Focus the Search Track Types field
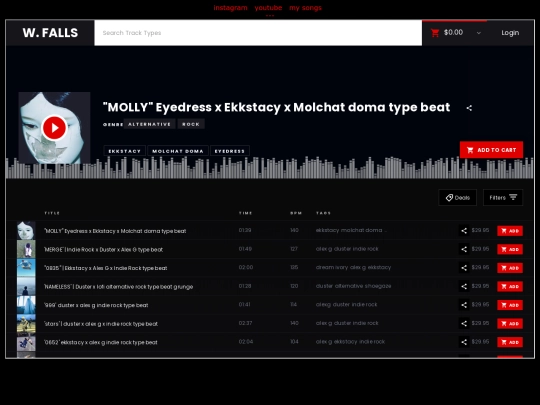 (258, 33)
